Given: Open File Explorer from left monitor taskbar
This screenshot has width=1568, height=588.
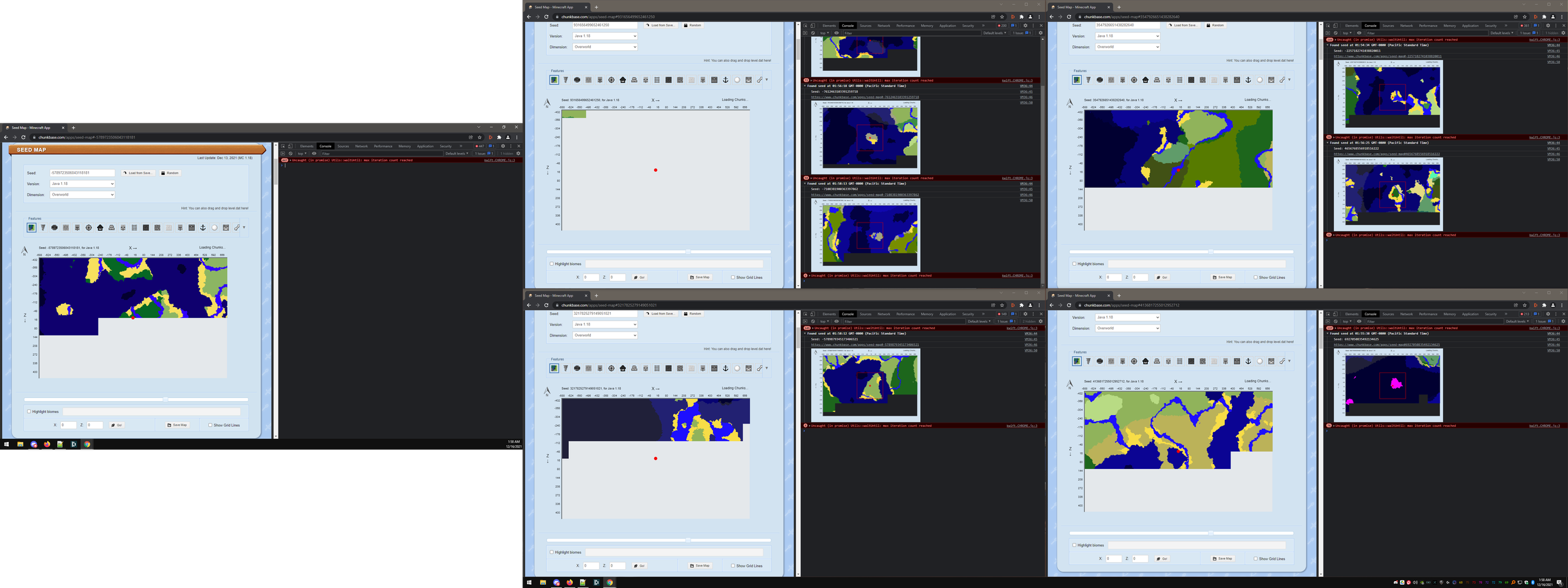Looking at the screenshot, I should pyautogui.click(x=20, y=444).
